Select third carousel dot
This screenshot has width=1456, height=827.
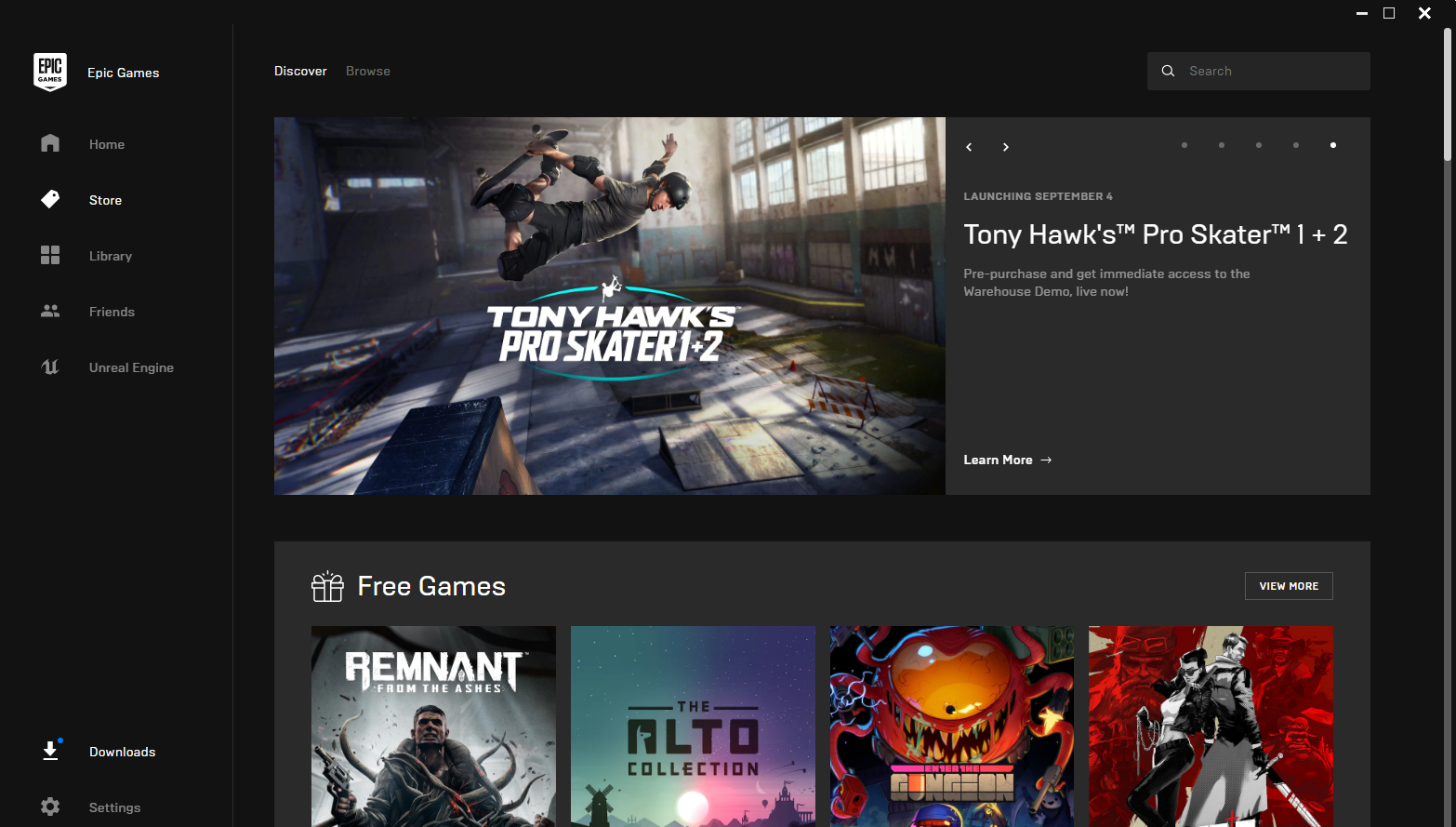tap(1259, 145)
